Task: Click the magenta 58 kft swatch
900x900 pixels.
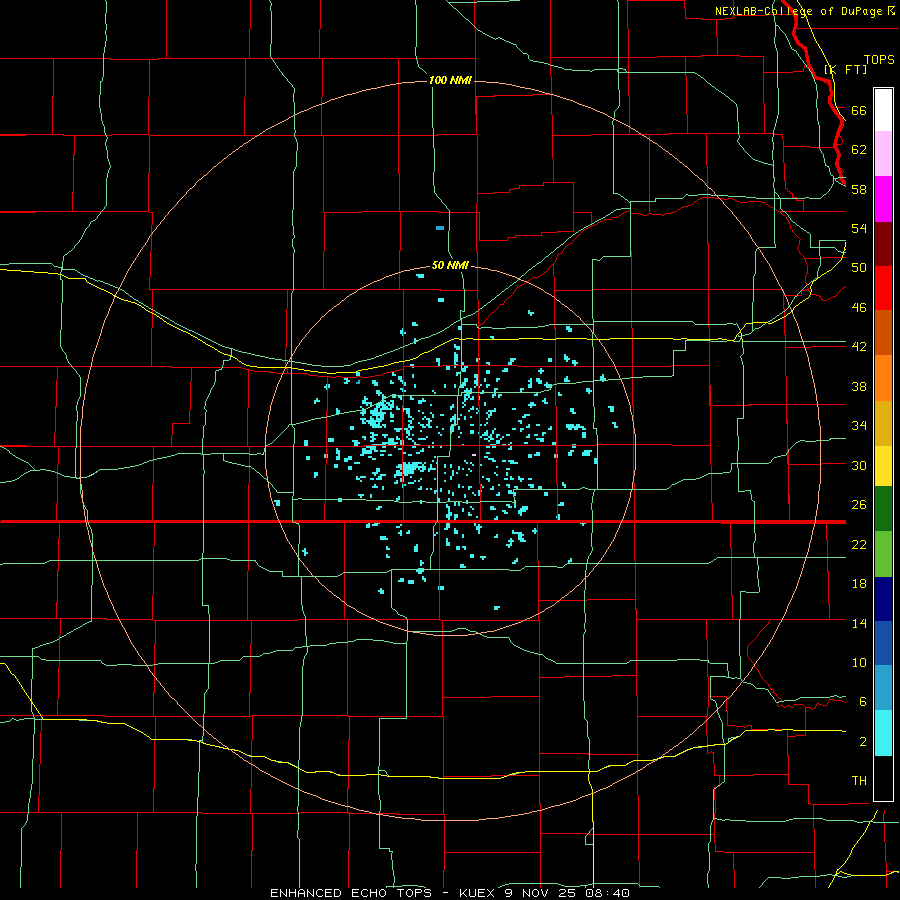Action: pos(883,199)
